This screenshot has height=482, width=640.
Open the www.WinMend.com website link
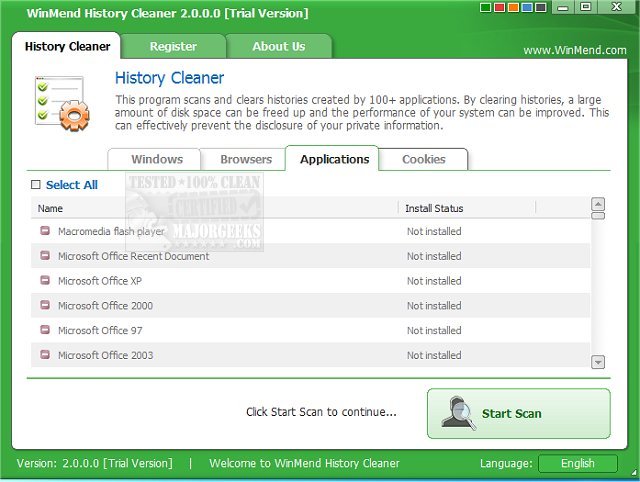575,50
